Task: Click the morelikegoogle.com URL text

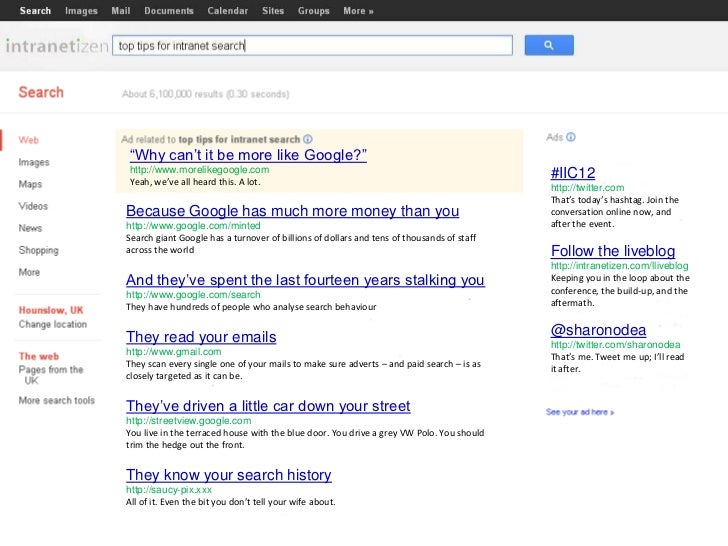Action: [199, 170]
